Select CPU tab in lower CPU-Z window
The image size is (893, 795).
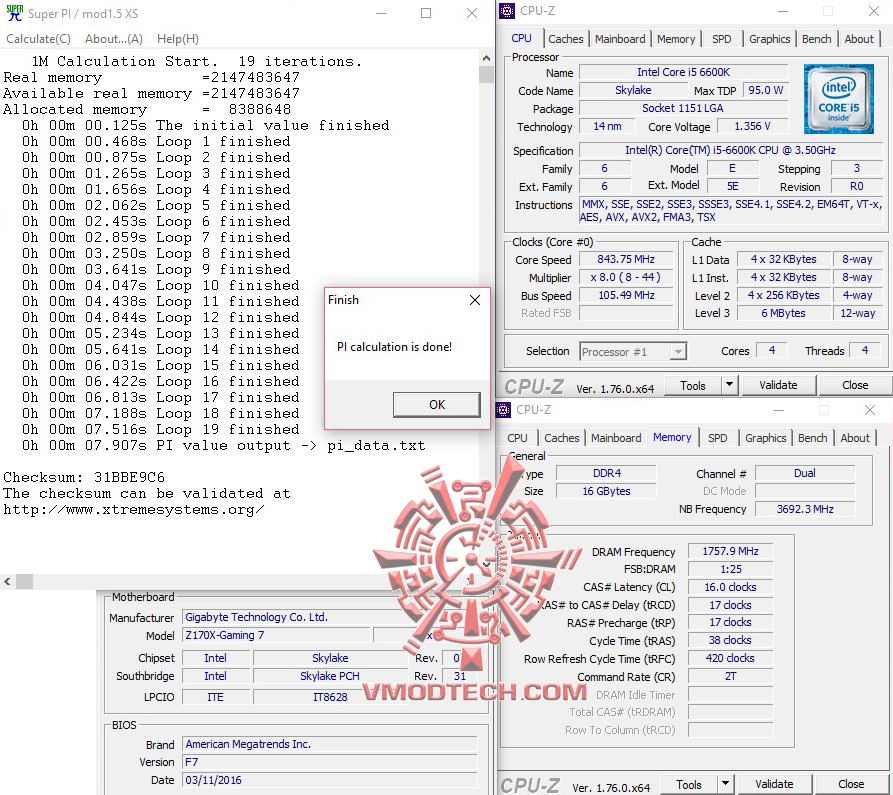point(517,438)
